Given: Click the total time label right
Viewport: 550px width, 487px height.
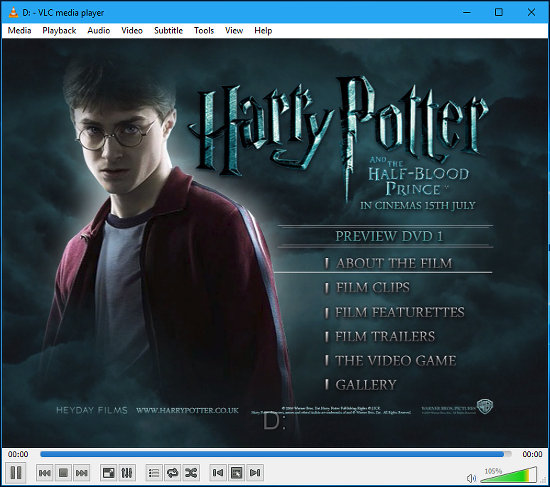Looking at the screenshot, I should 532,454.
